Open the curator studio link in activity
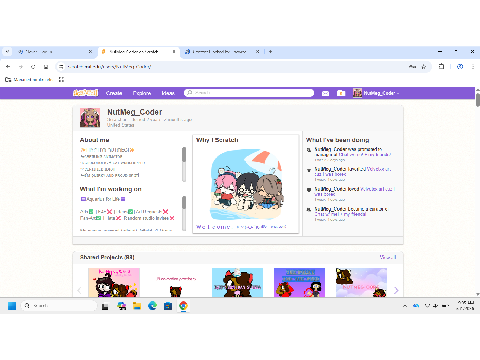Viewport: 480px width, 360px height. tap(340, 214)
